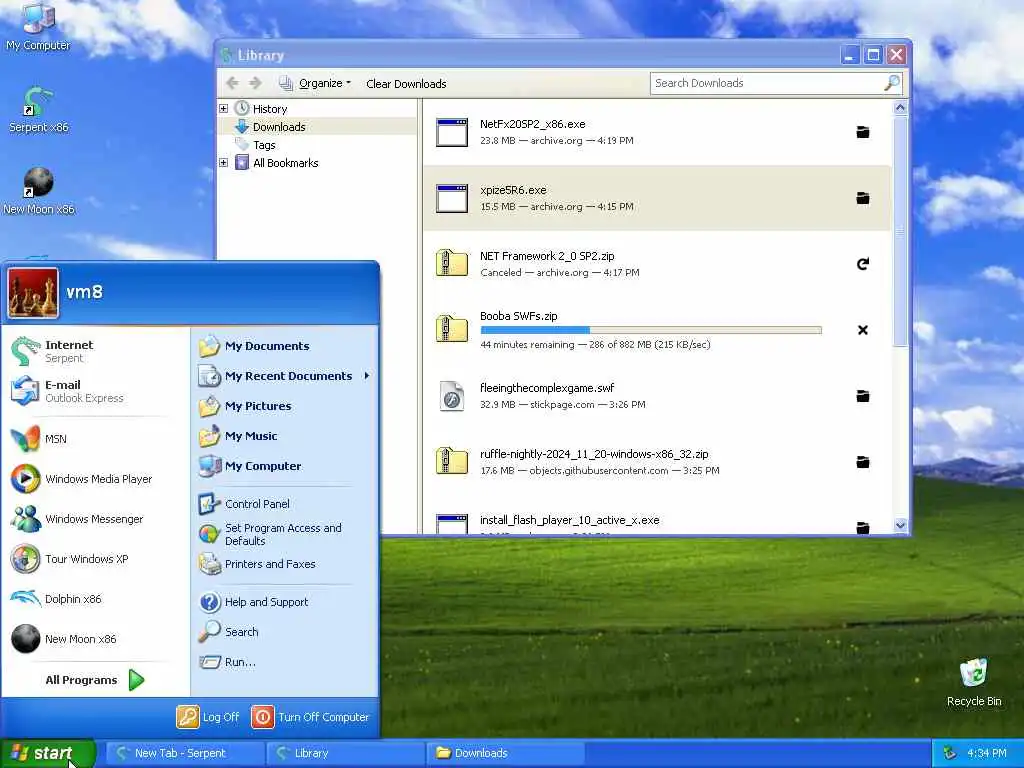1024x768 pixels.
Task: Expand the History tree node
Action: point(223,108)
